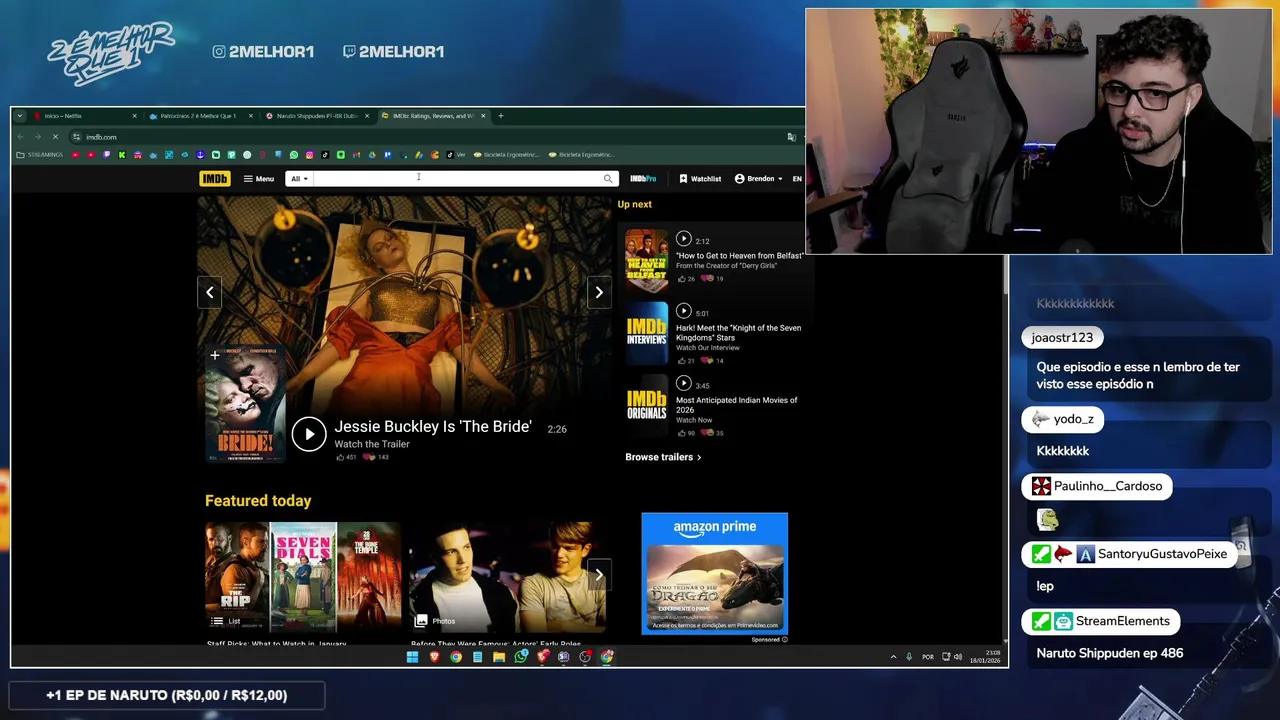1280x720 pixels.
Task: Close the Netflix browser tab
Action: pos(134,116)
